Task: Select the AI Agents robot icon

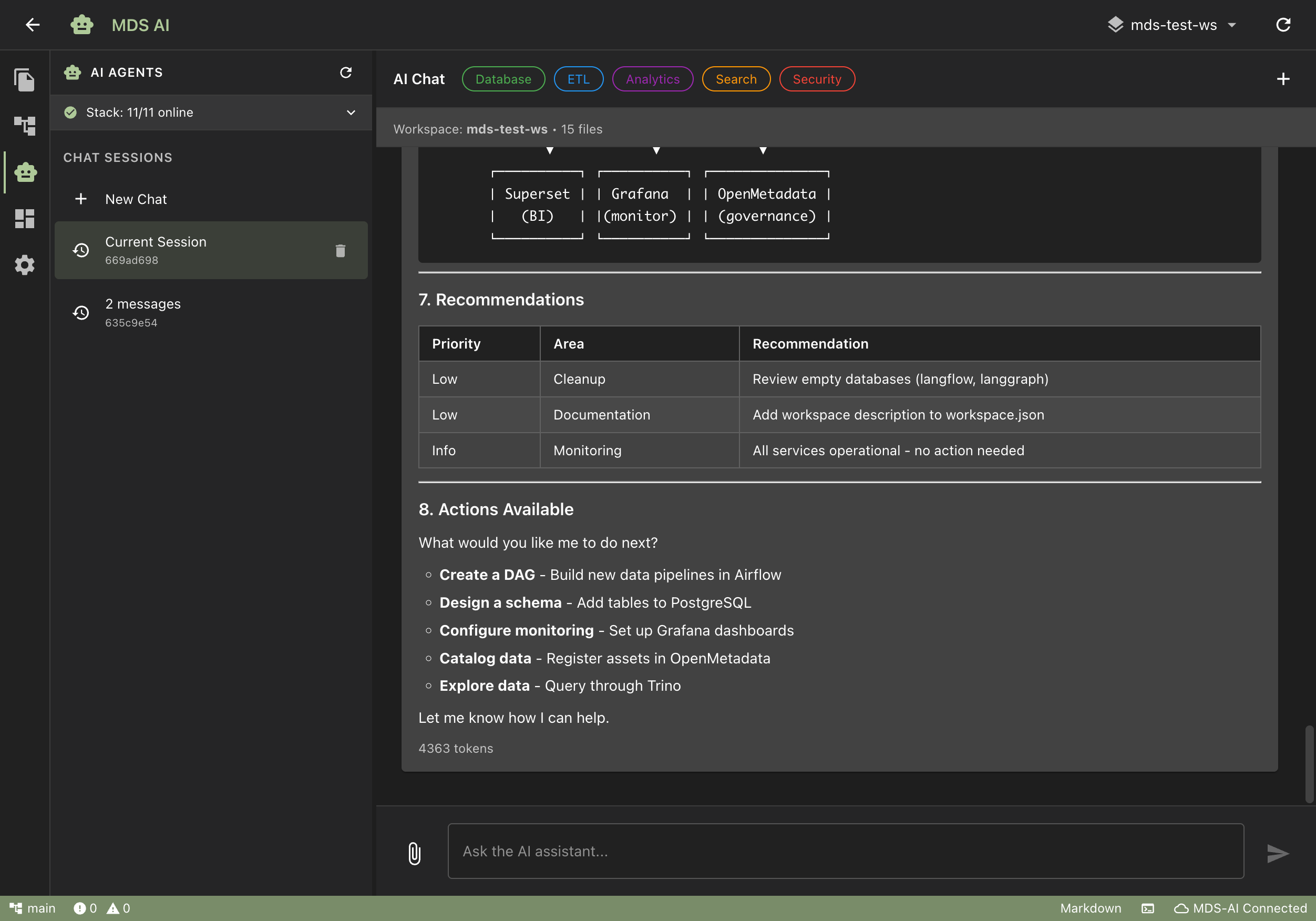Action: 25,172
